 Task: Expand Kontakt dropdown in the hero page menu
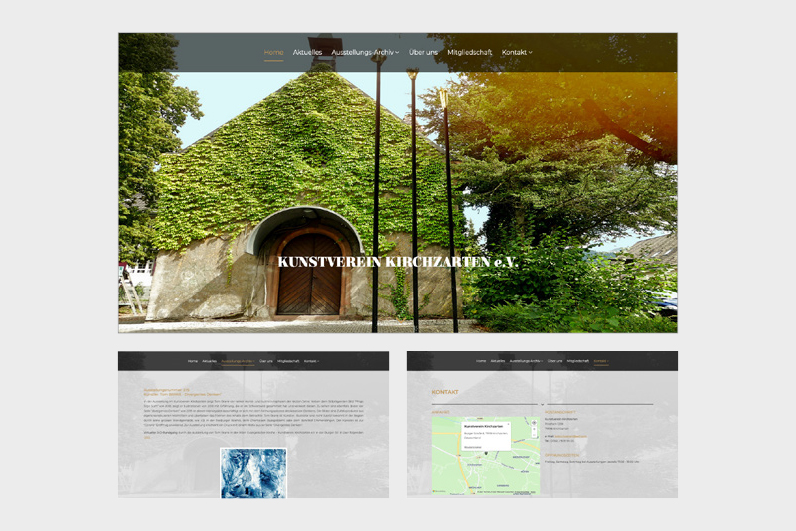point(517,52)
